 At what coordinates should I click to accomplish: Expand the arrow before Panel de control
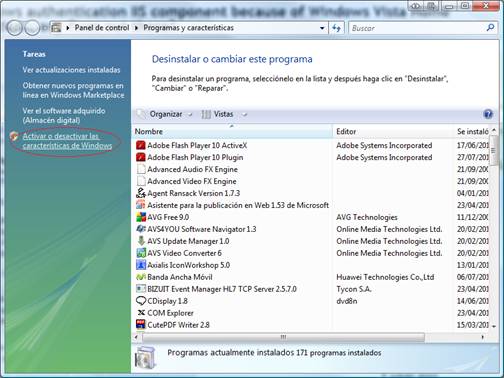coord(68,28)
